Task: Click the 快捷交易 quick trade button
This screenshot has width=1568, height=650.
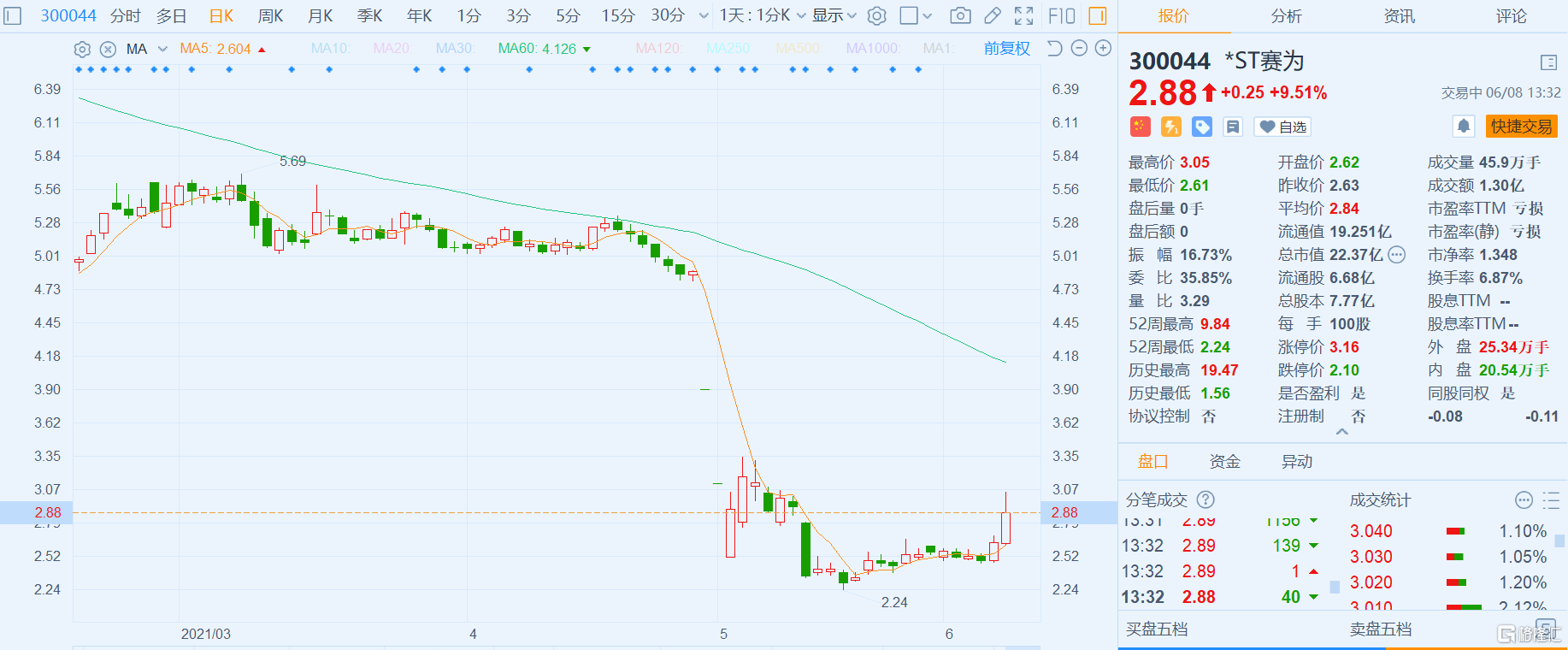Action: point(1521,127)
